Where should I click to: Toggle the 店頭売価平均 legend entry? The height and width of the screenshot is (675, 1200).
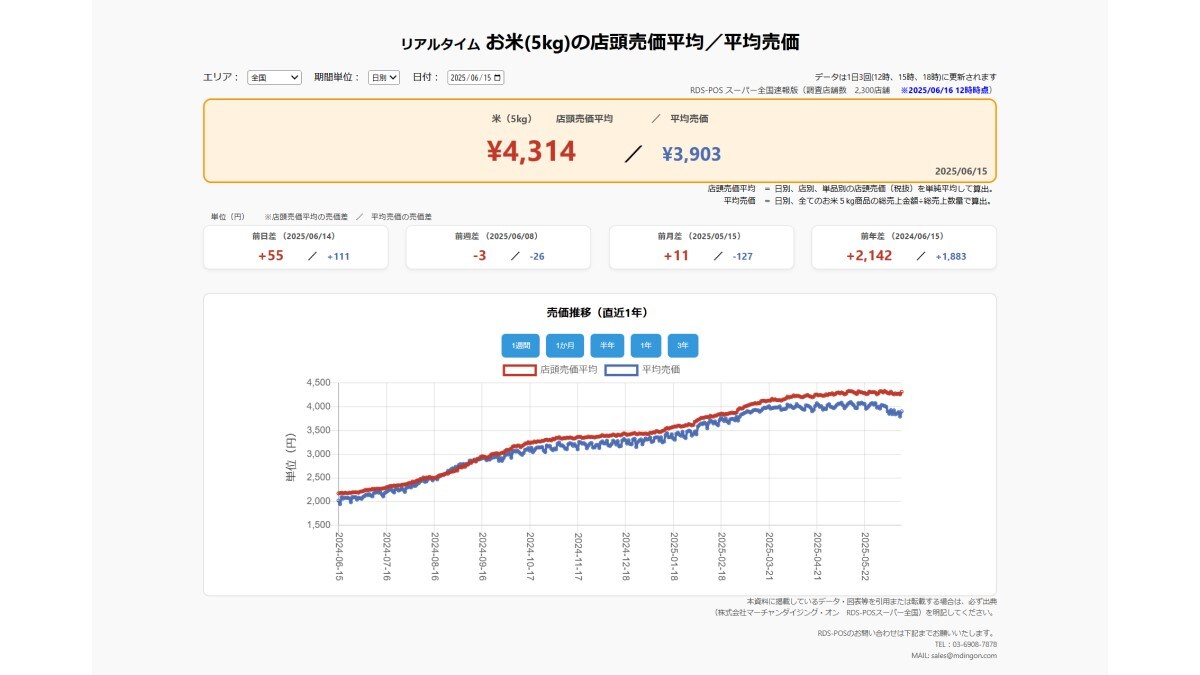click(570, 369)
